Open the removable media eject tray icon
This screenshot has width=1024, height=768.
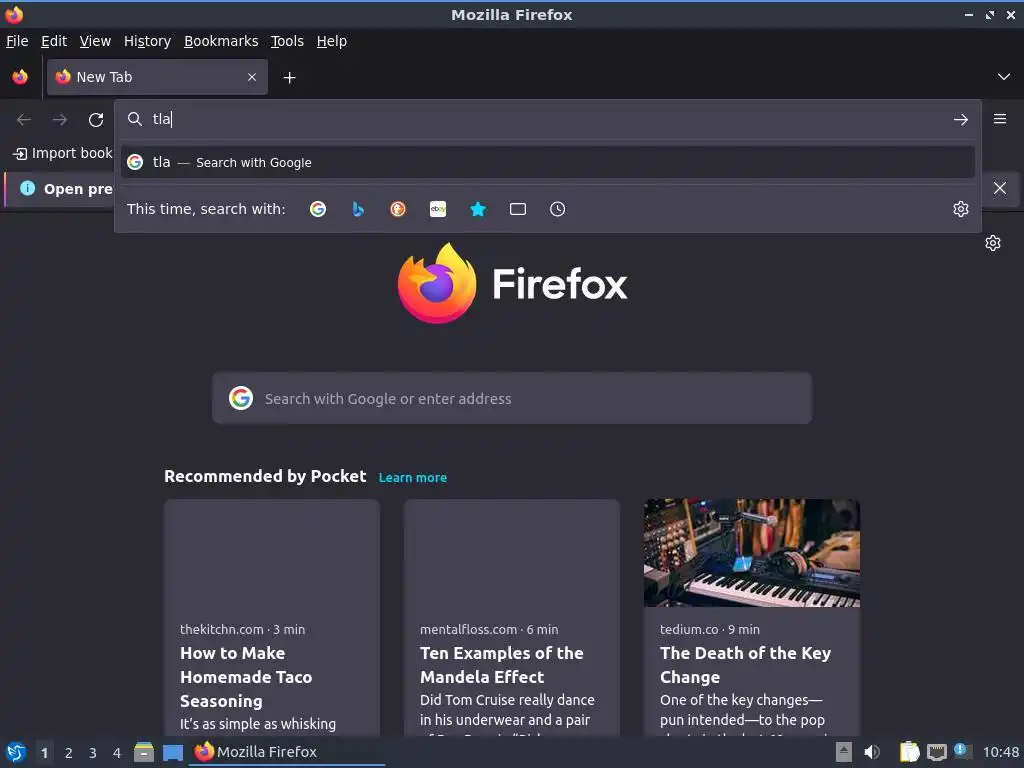coord(844,752)
